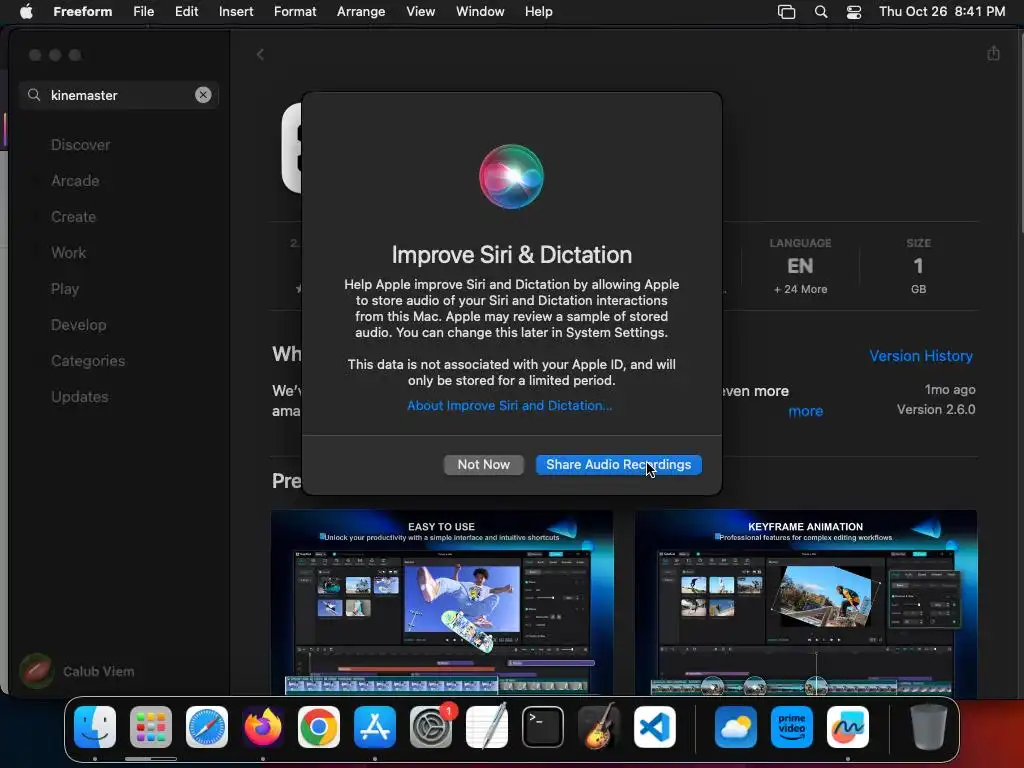Open Finder from the dock

[x=95, y=727]
